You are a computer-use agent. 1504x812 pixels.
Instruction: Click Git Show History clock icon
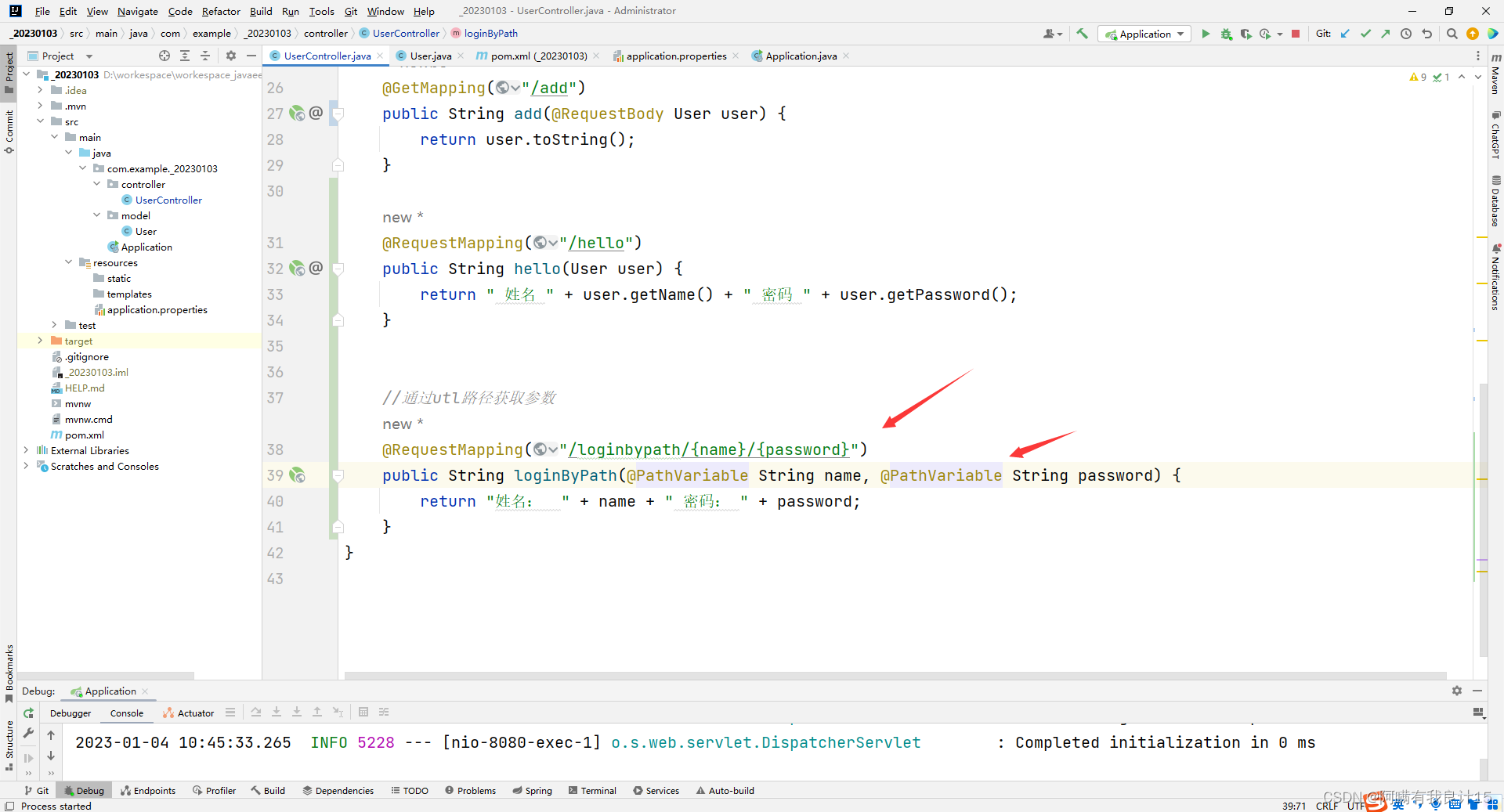pyautogui.click(x=1406, y=34)
